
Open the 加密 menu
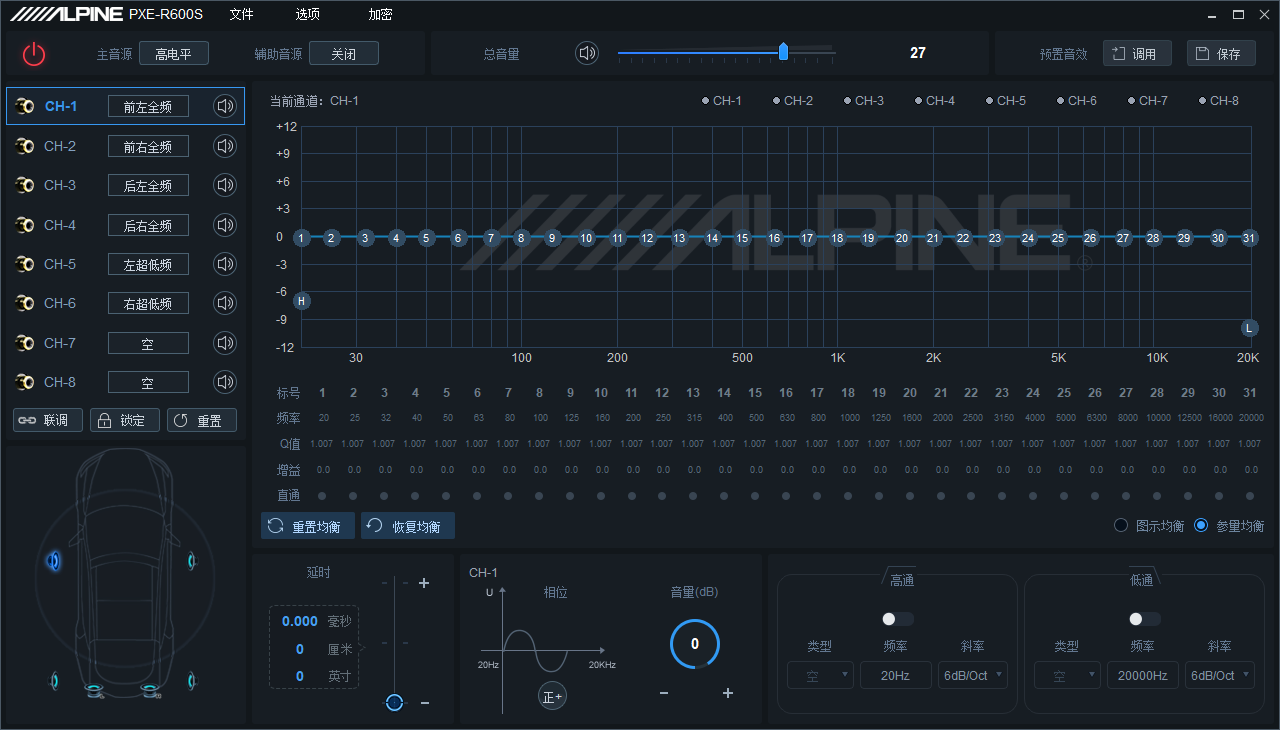pos(380,14)
